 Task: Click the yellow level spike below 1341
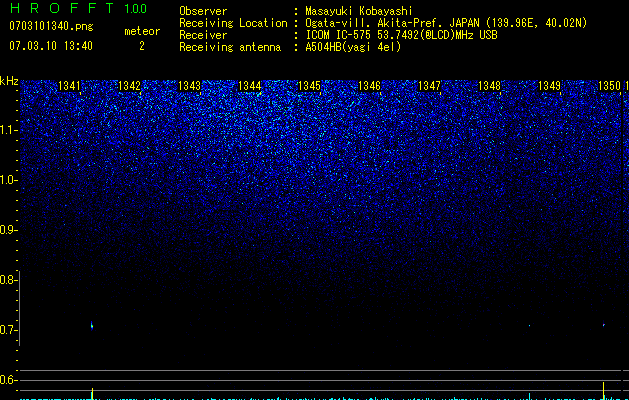point(92,394)
